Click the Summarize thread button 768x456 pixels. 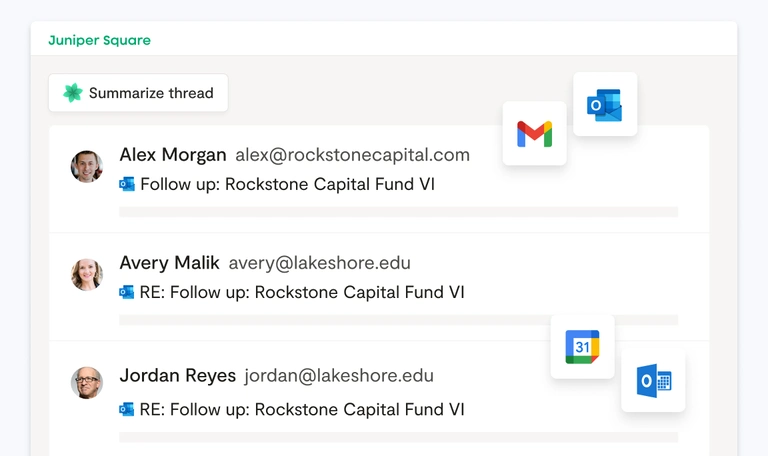point(138,93)
